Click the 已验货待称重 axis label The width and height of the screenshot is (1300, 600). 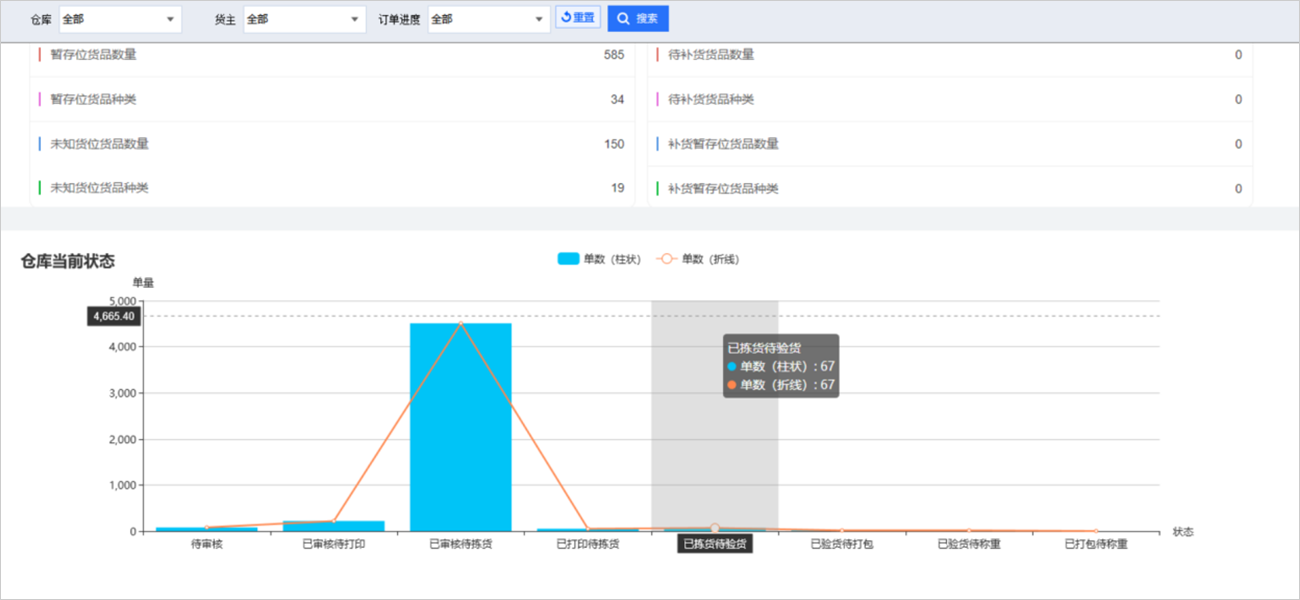tap(968, 545)
